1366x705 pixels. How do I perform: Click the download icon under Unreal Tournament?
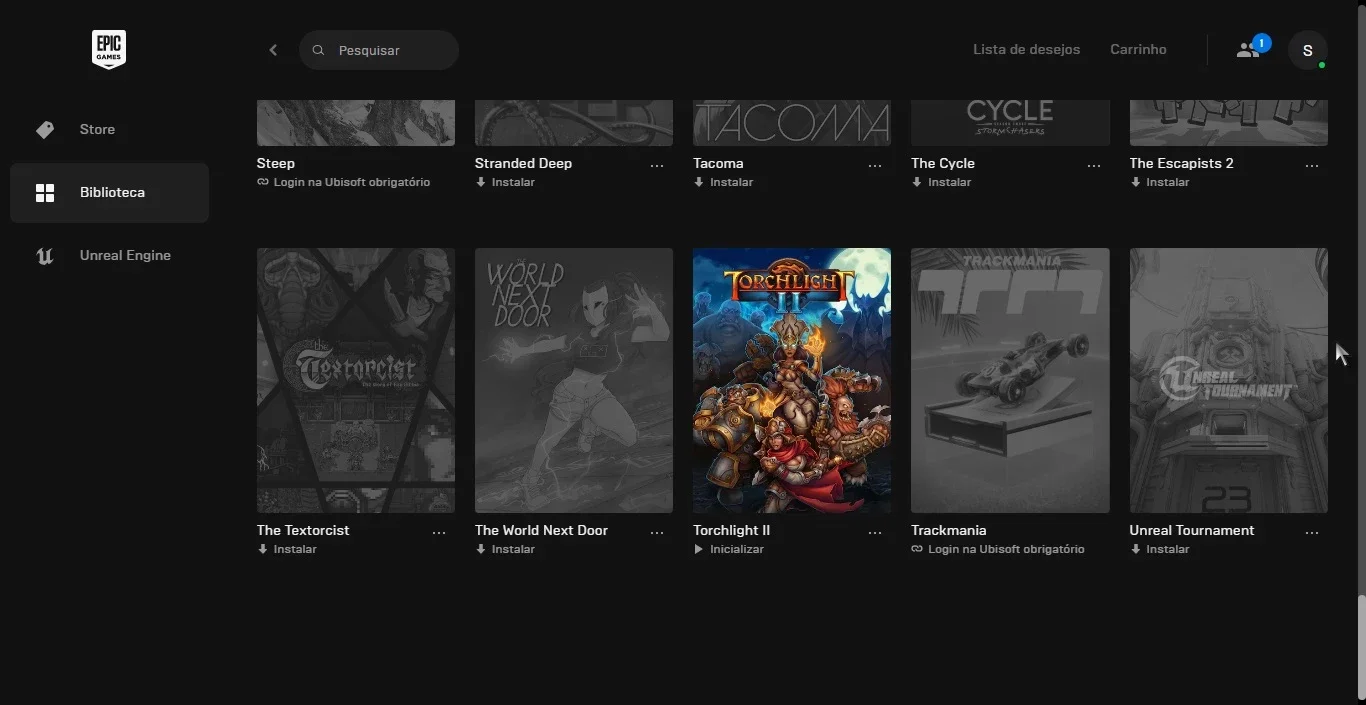click(x=1135, y=549)
